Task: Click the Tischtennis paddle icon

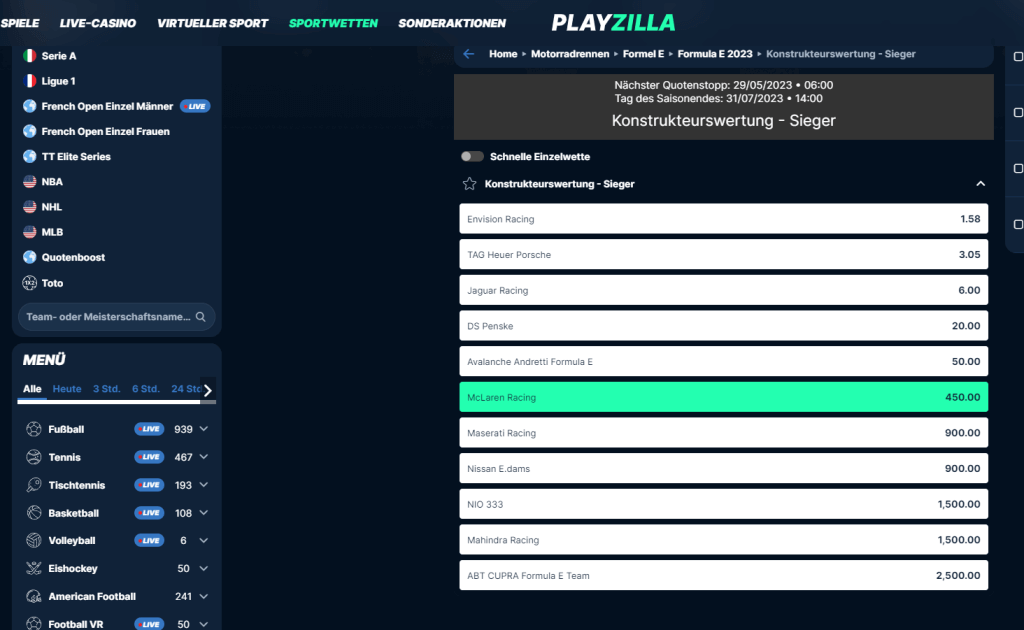Action: pyautogui.click(x=33, y=485)
